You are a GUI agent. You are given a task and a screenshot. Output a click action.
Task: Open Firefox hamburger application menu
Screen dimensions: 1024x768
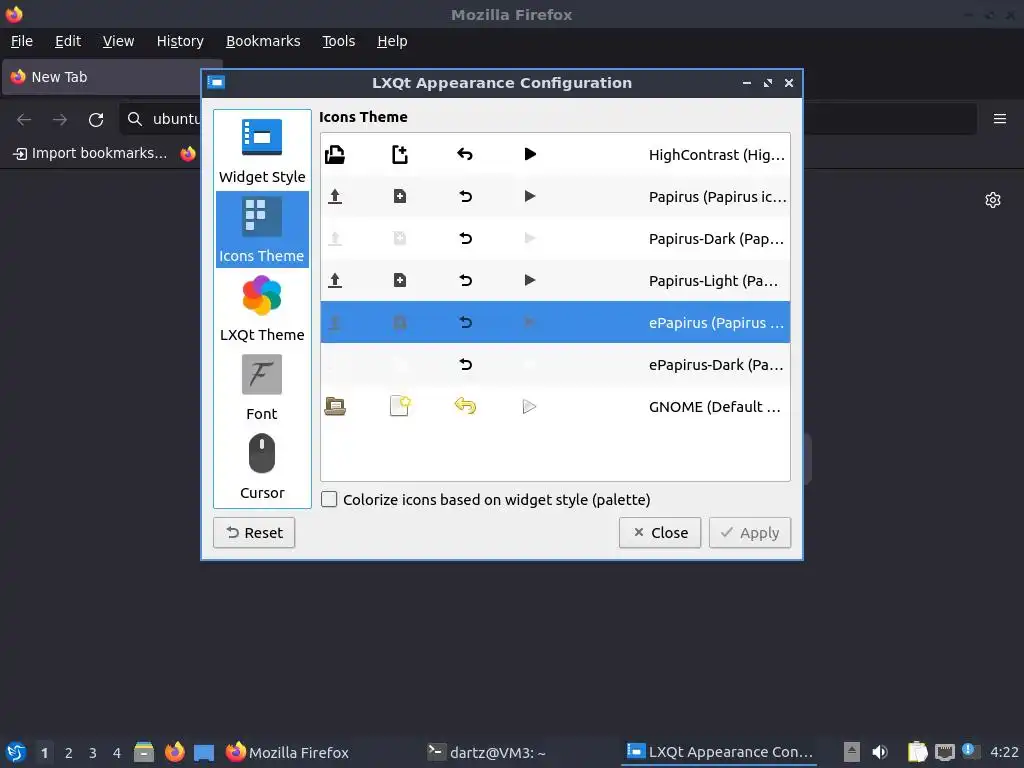(x=1000, y=119)
